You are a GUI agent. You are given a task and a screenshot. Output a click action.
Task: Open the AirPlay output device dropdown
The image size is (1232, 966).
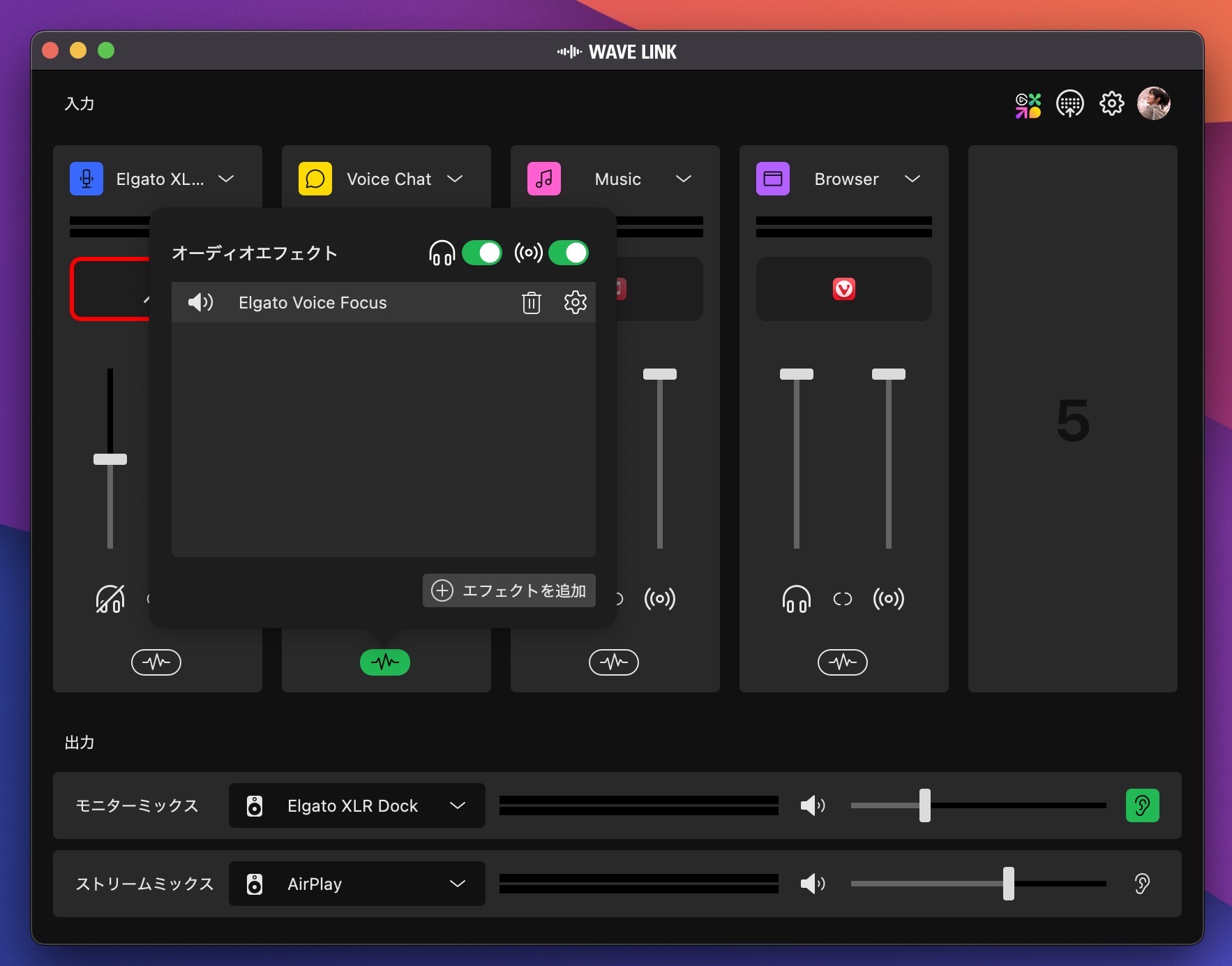click(457, 884)
